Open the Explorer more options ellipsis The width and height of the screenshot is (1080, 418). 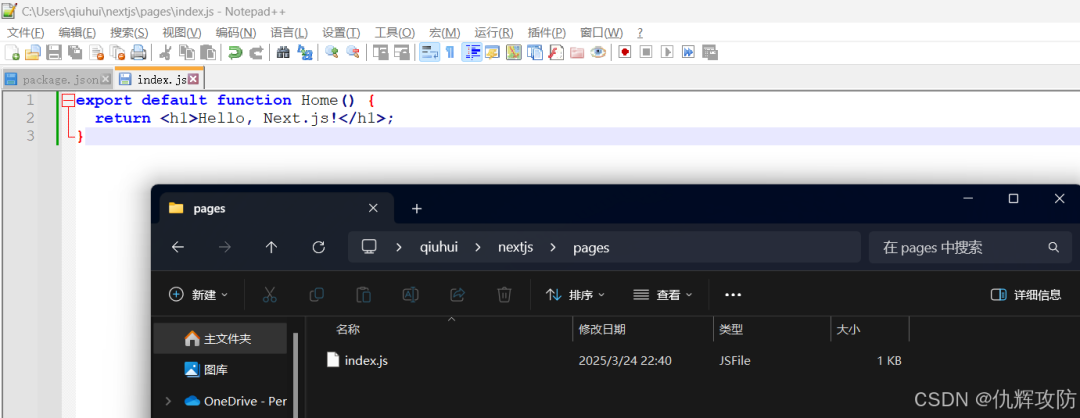[x=733, y=295]
